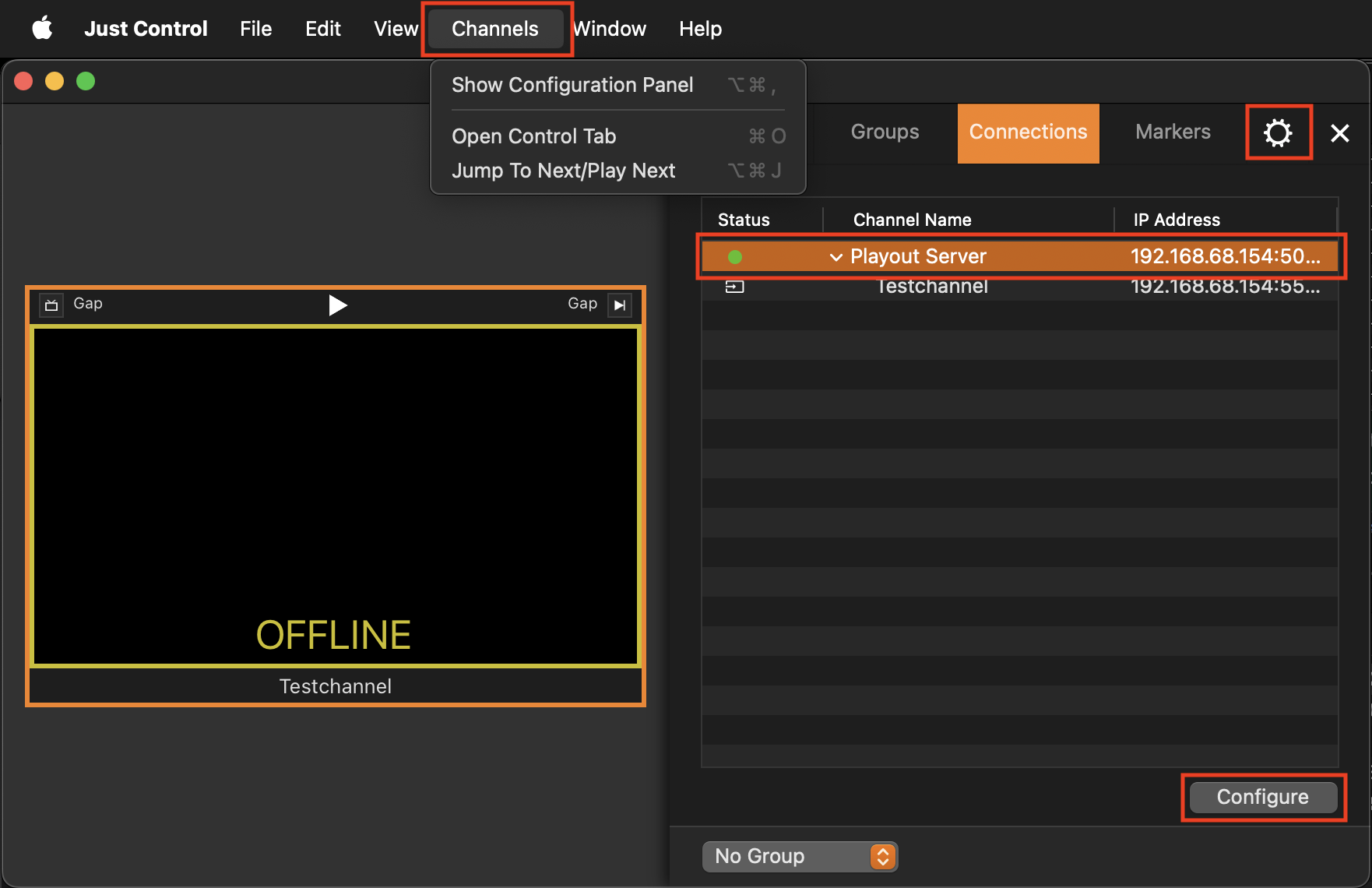Click the skip to next button
Screen dimensions: 1372x888
click(620, 305)
